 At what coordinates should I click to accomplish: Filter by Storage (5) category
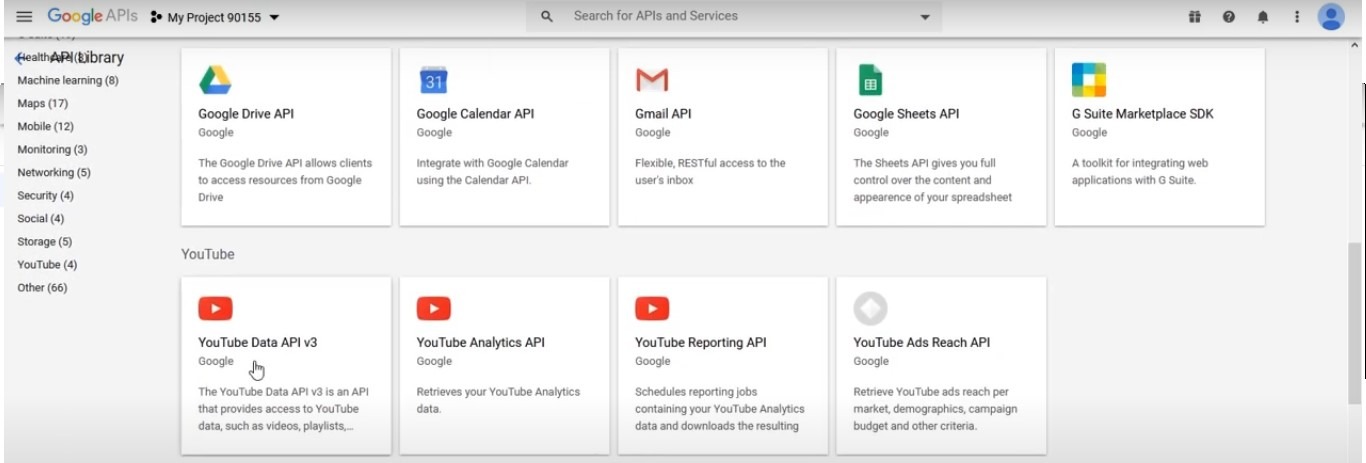tap(44, 241)
